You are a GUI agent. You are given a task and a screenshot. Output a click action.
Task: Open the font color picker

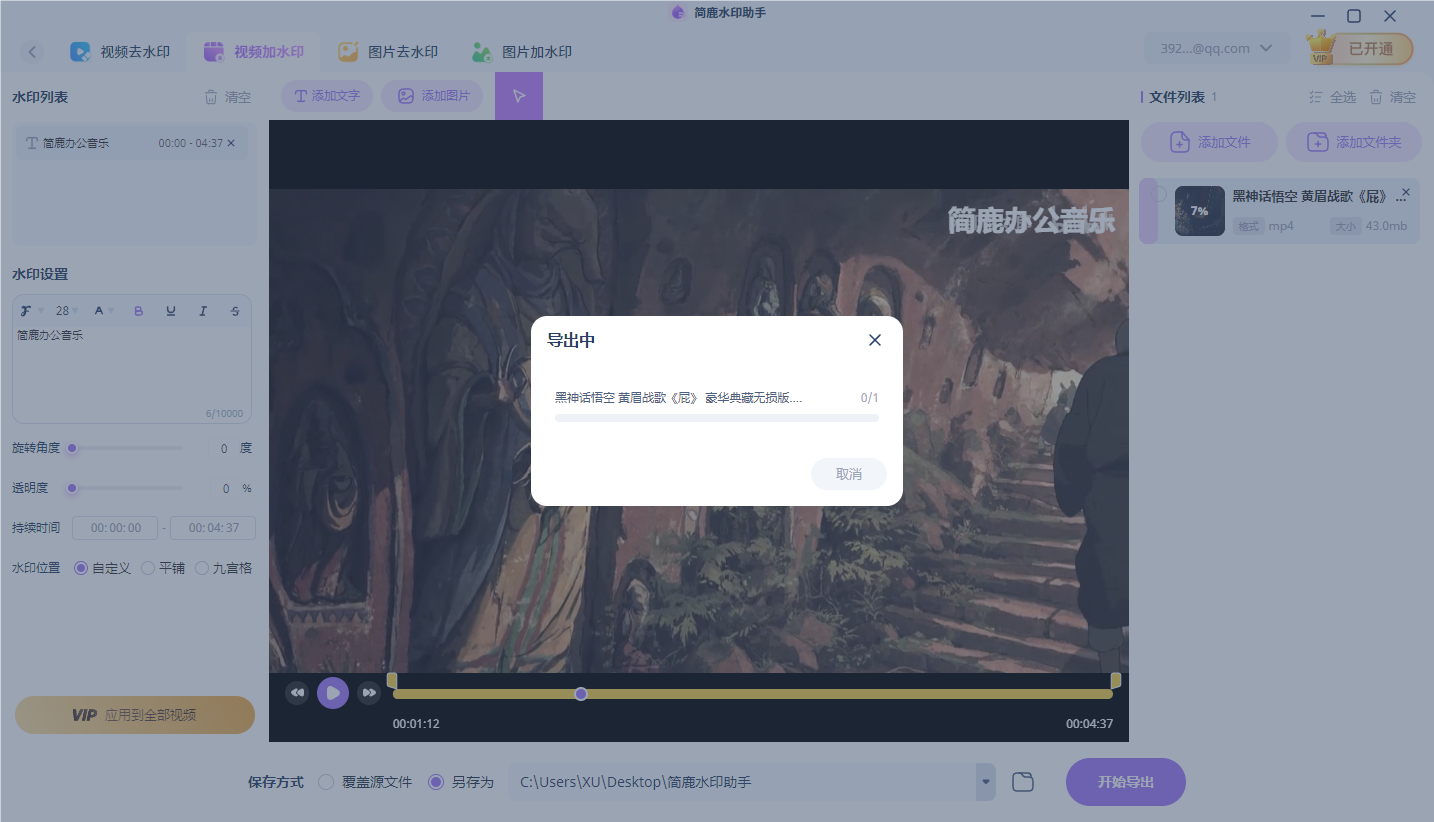pos(99,310)
